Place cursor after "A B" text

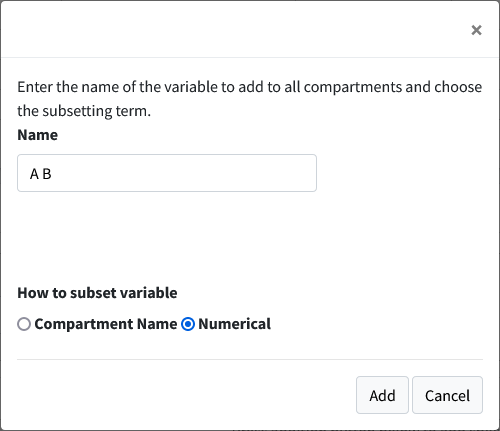click(x=53, y=174)
